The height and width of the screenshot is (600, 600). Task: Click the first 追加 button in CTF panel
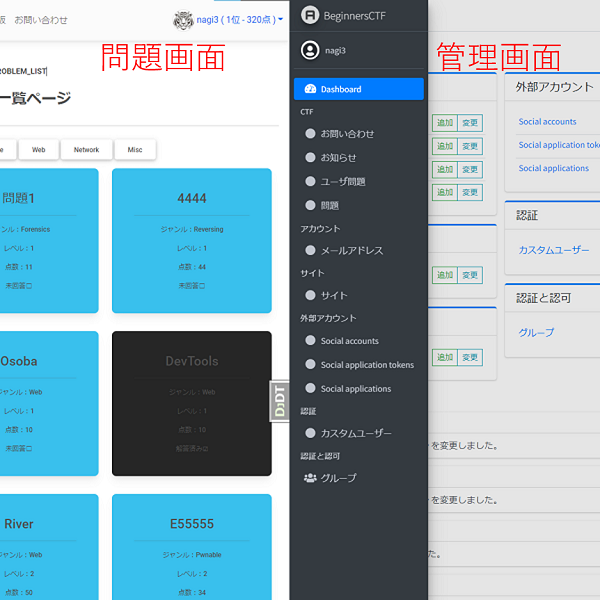444,123
